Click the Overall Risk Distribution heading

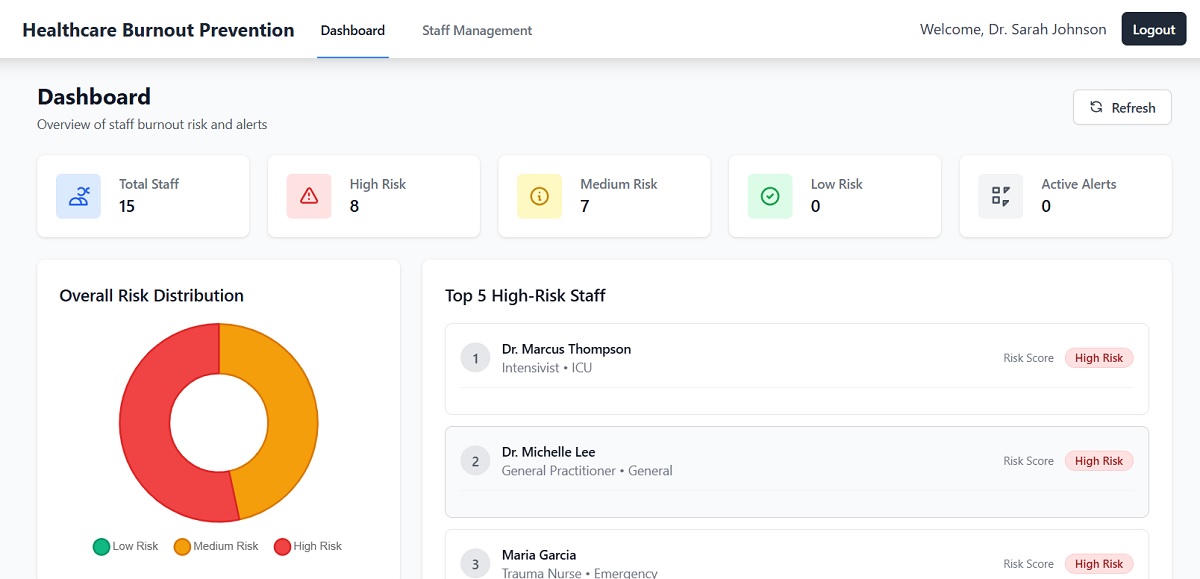tap(151, 296)
